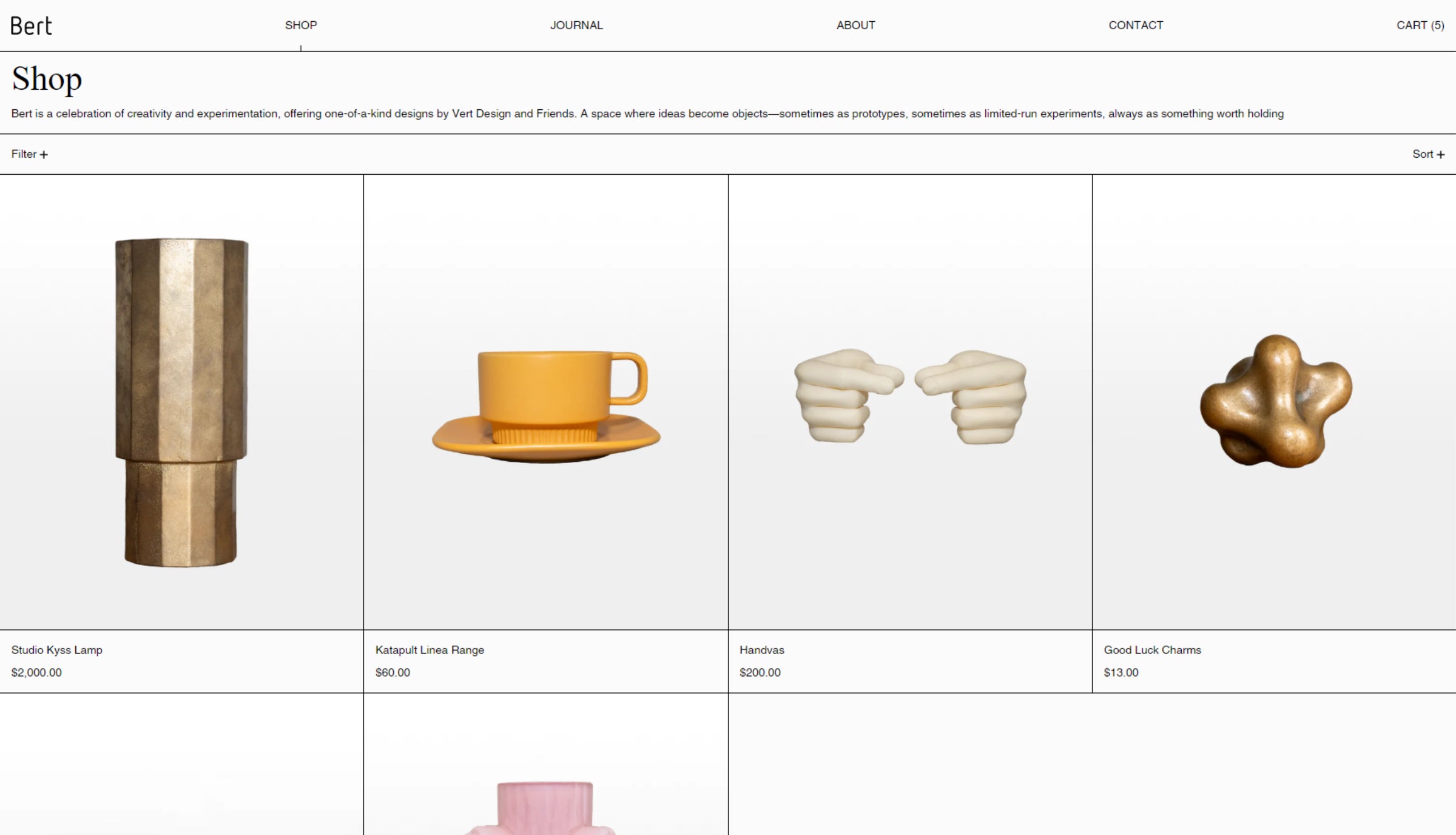Open the Sort dropdown
Screen dimensions: 1456x835
(1427, 154)
